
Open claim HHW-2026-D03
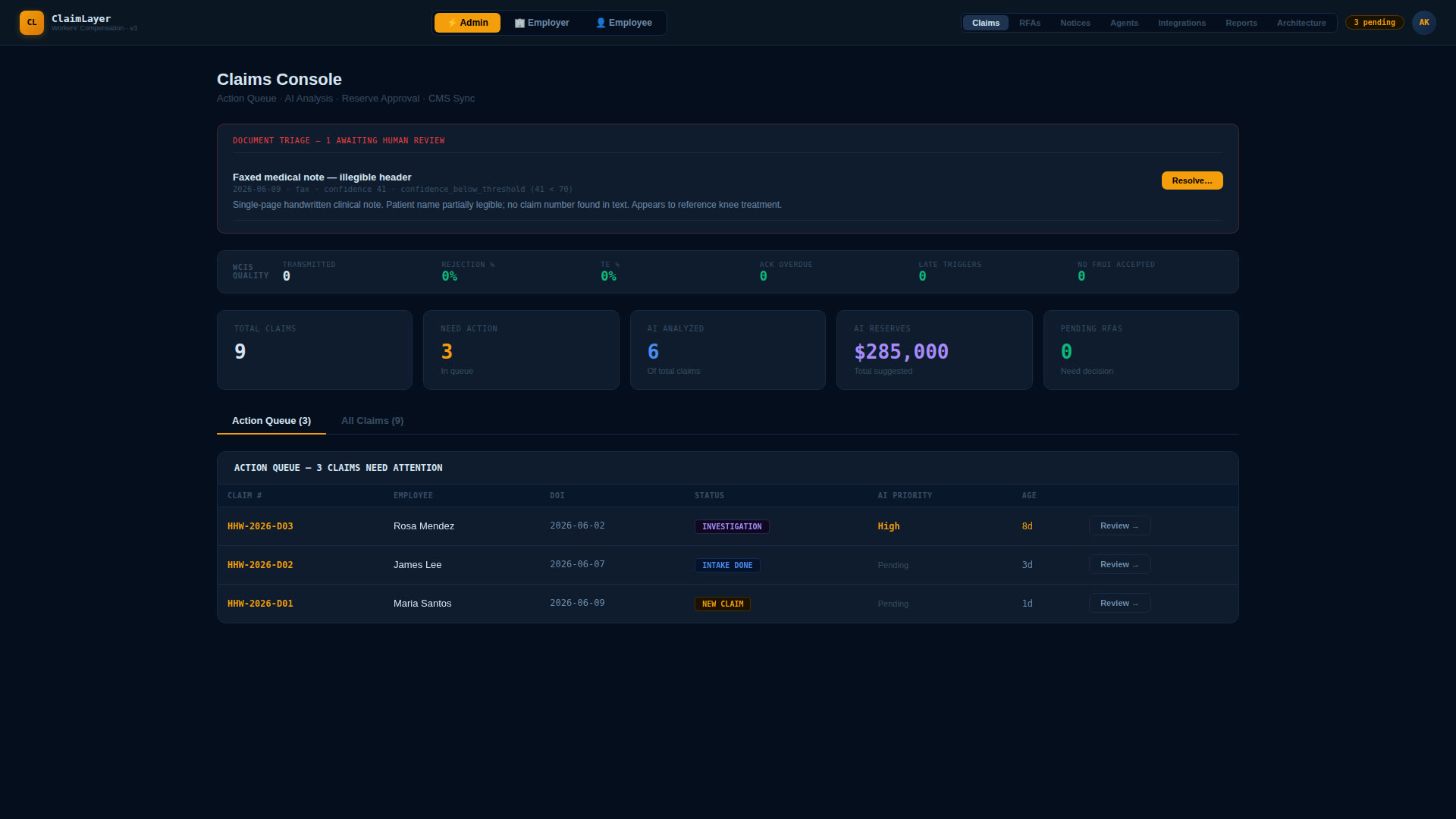click(x=260, y=526)
